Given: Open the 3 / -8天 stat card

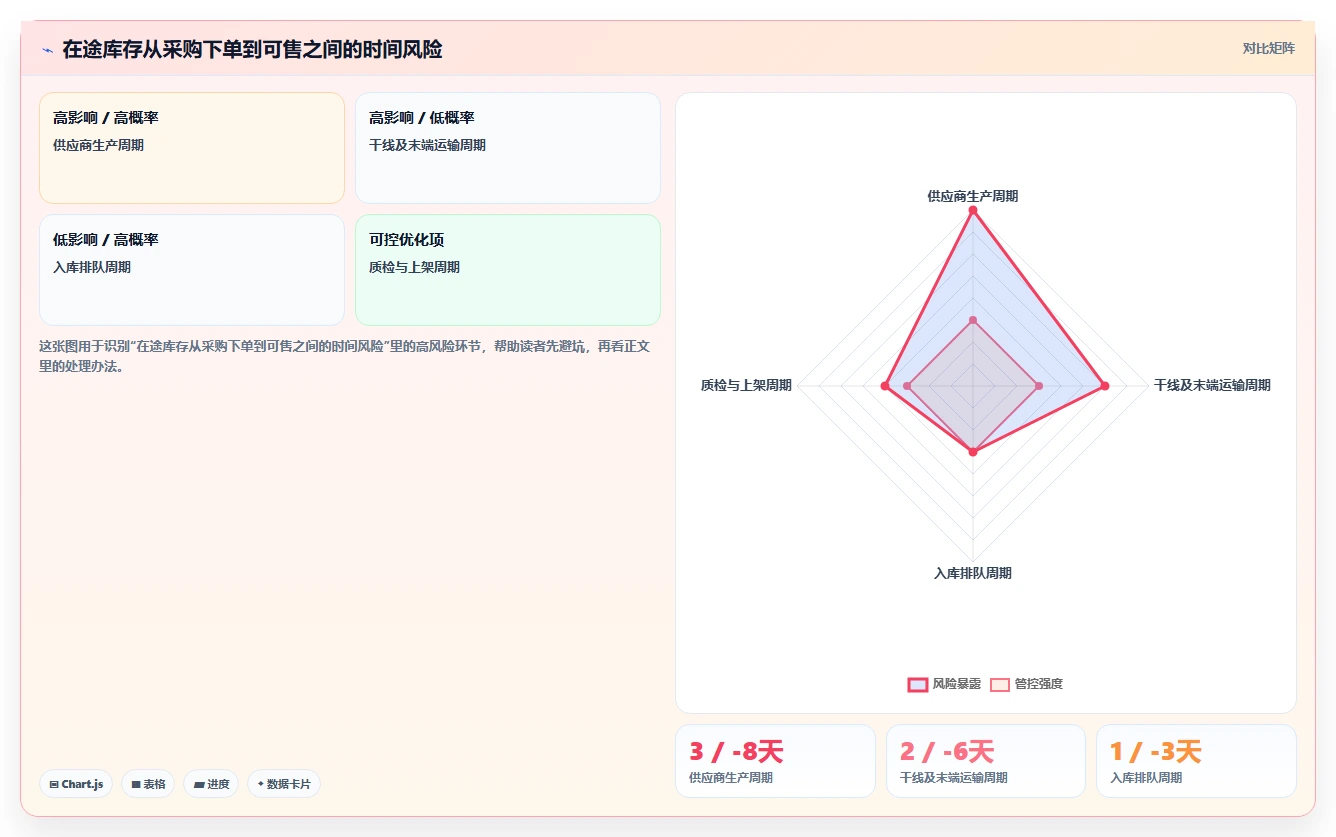Looking at the screenshot, I should coord(775,761).
